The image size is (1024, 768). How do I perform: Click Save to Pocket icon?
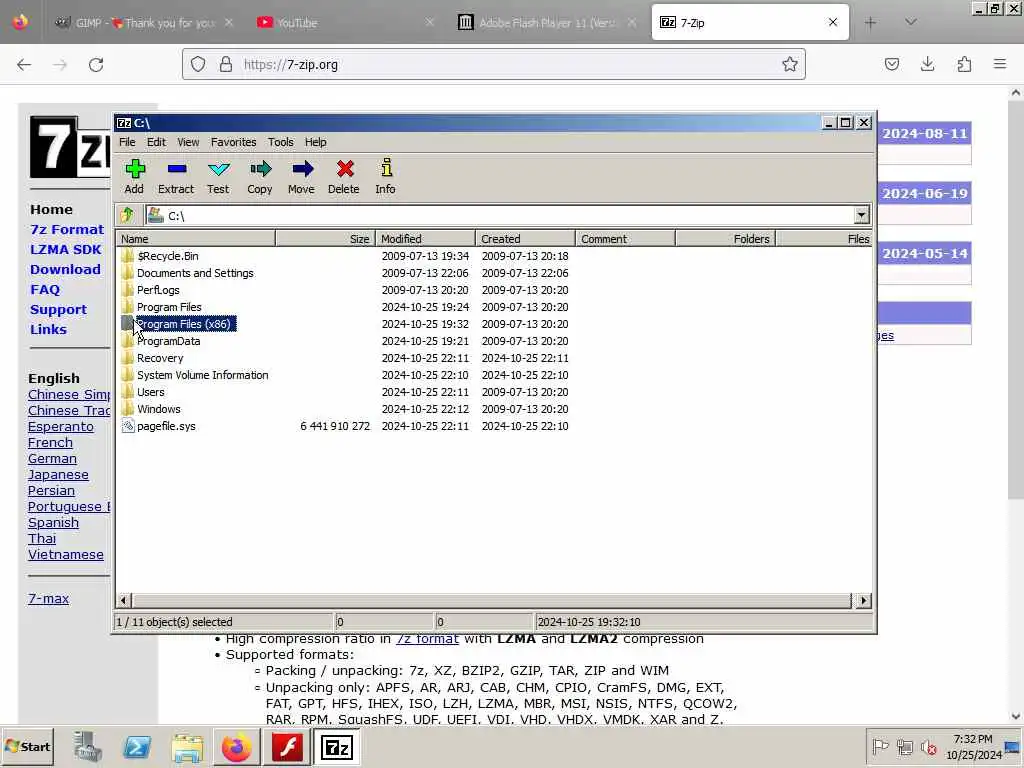coord(891,64)
